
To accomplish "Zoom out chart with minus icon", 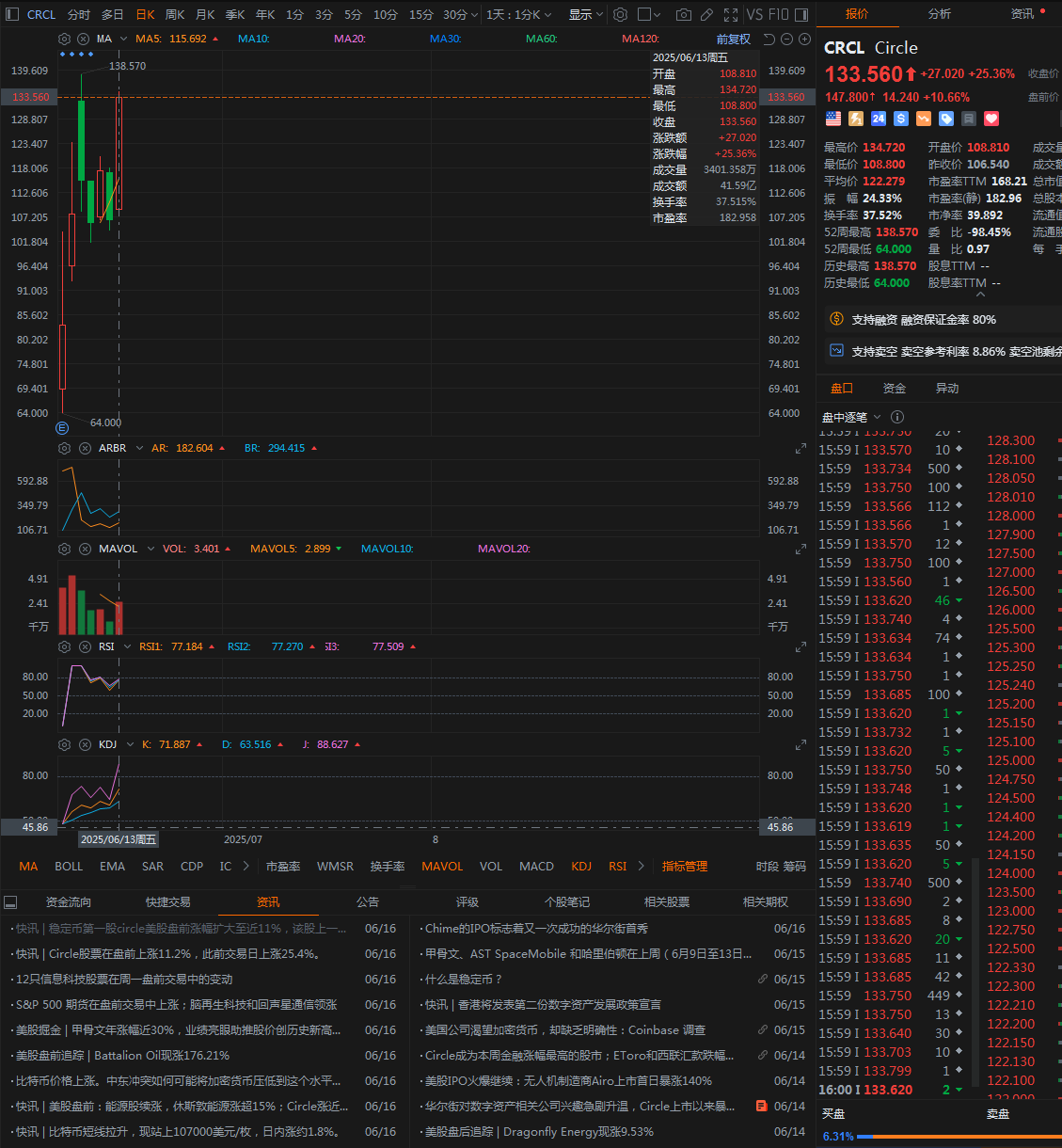I will (x=786, y=39).
